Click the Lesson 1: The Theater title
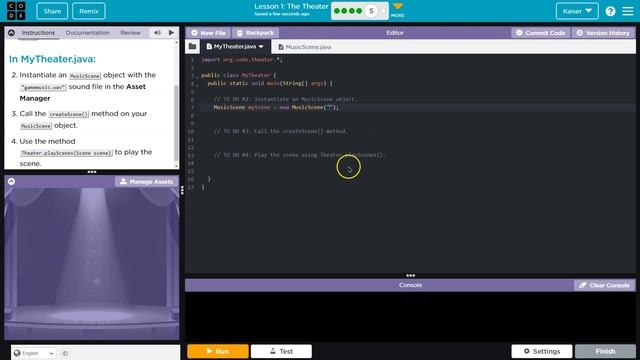 coord(291,7)
